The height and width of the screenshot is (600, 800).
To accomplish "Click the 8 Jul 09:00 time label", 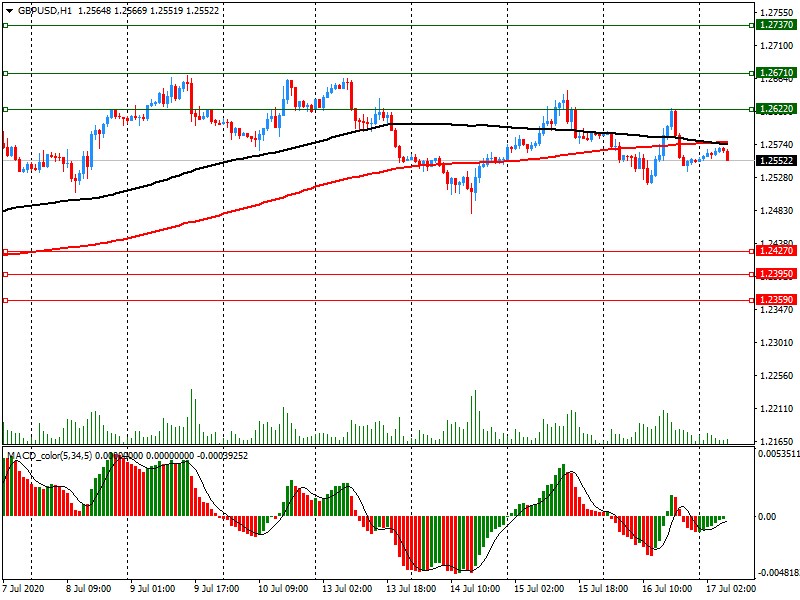I will pyautogui.click(x=88, y=589).
